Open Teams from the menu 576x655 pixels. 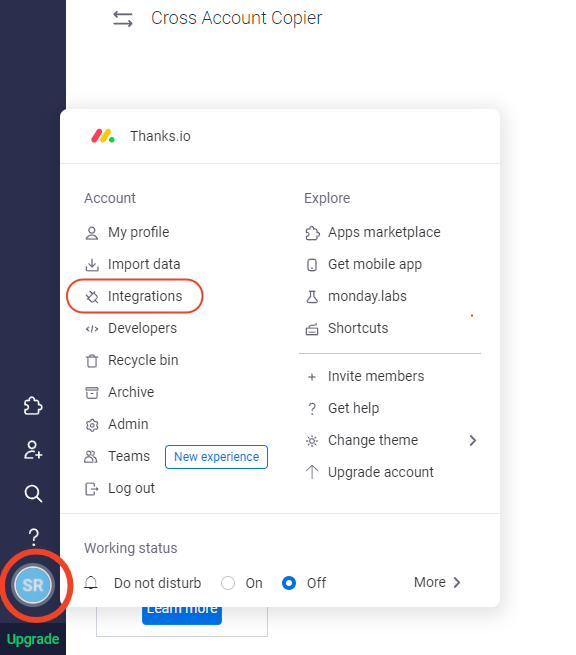(129, 456)
